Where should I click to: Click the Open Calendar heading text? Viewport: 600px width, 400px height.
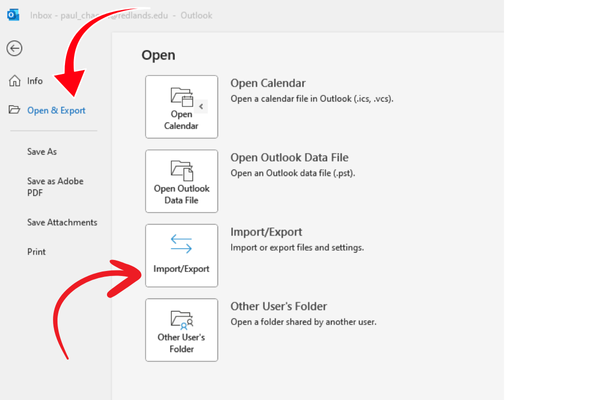point(267,83)
